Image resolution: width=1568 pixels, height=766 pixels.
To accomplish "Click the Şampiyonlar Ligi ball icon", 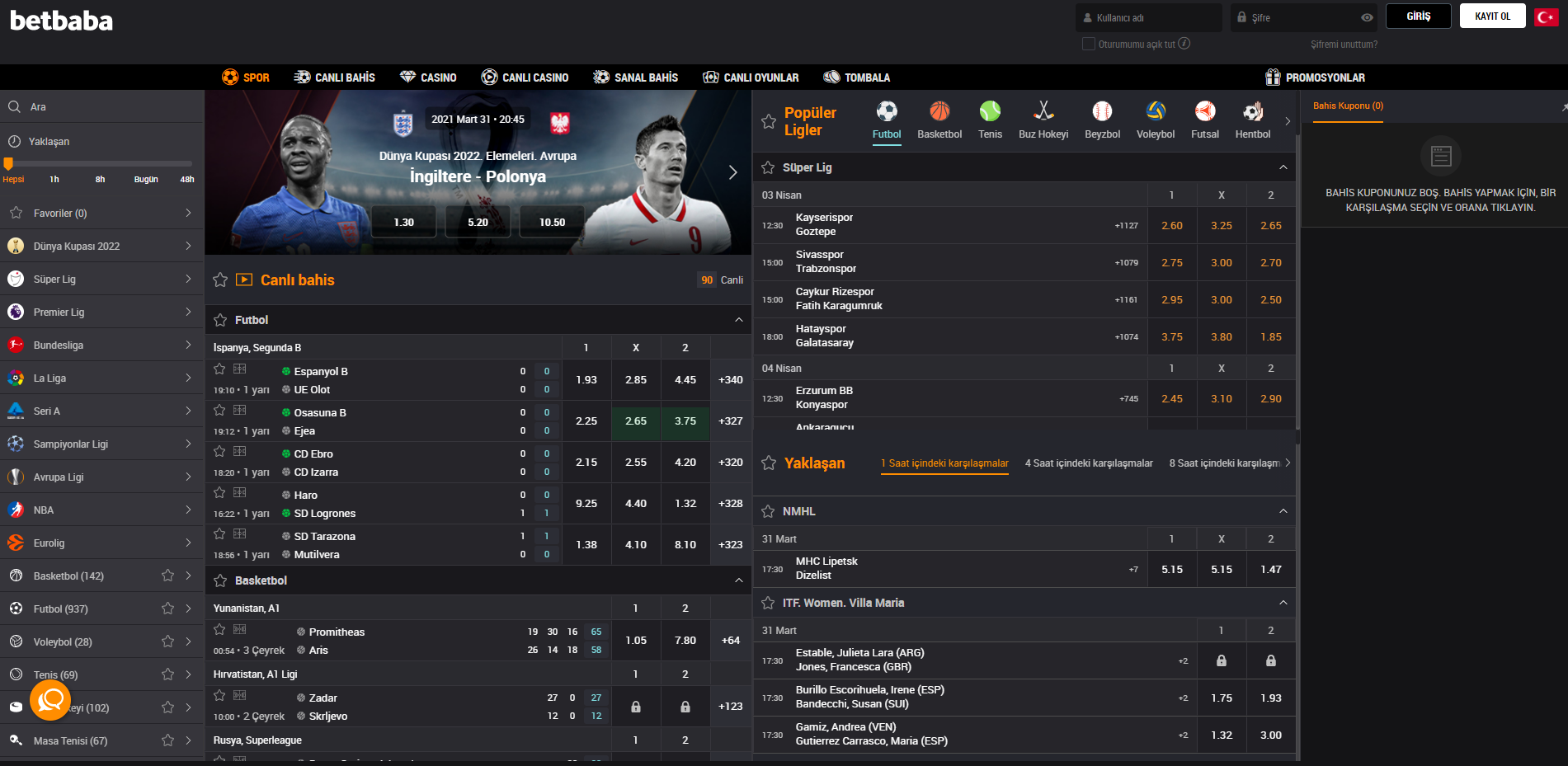I will coord(16,444).
